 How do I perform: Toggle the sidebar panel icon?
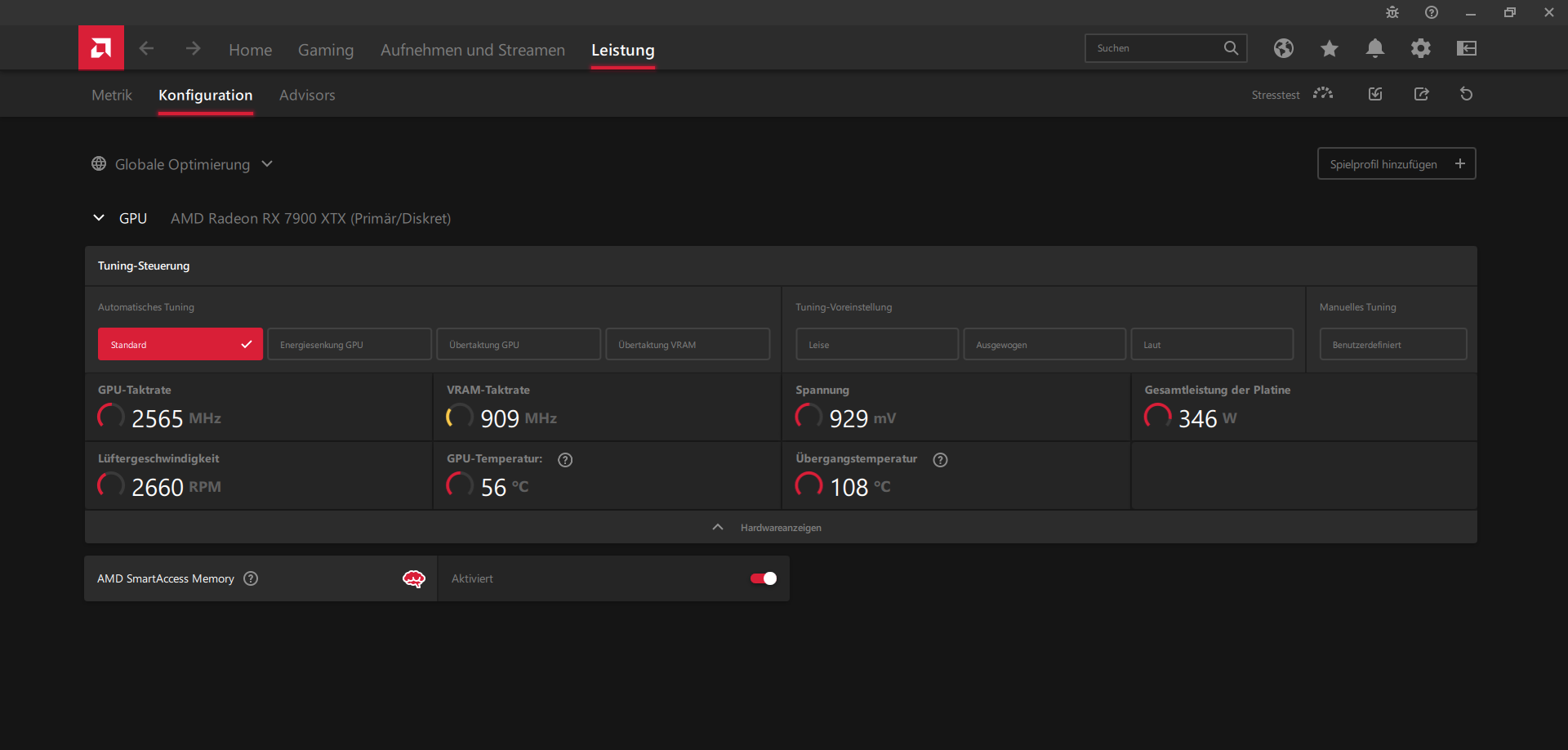(x=1467, y=48)
